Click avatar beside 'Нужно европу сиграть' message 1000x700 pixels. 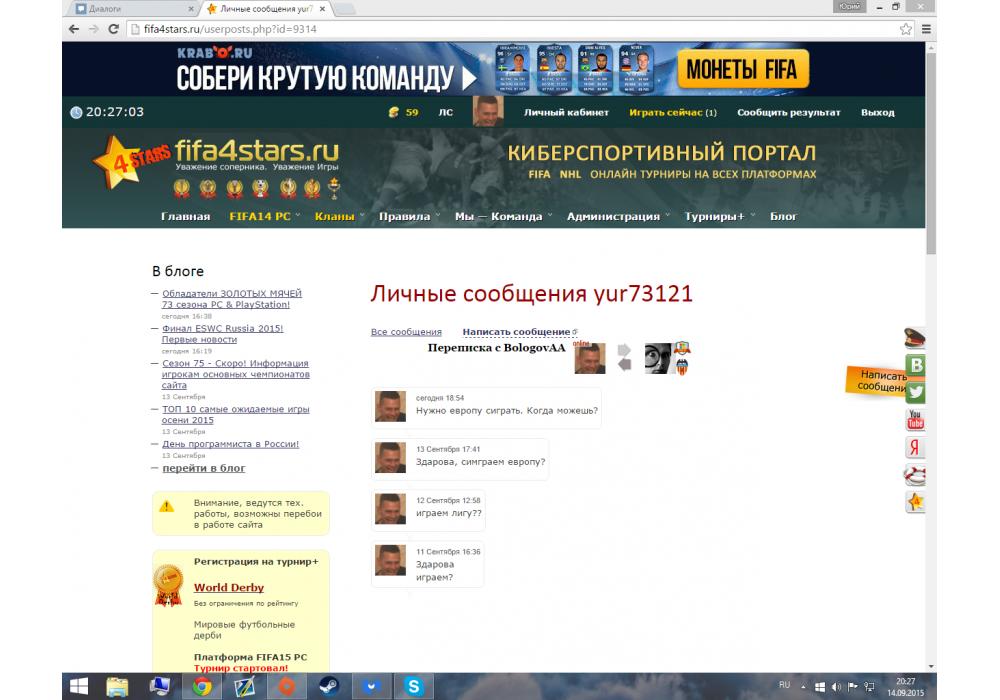[x=390, y=407]
